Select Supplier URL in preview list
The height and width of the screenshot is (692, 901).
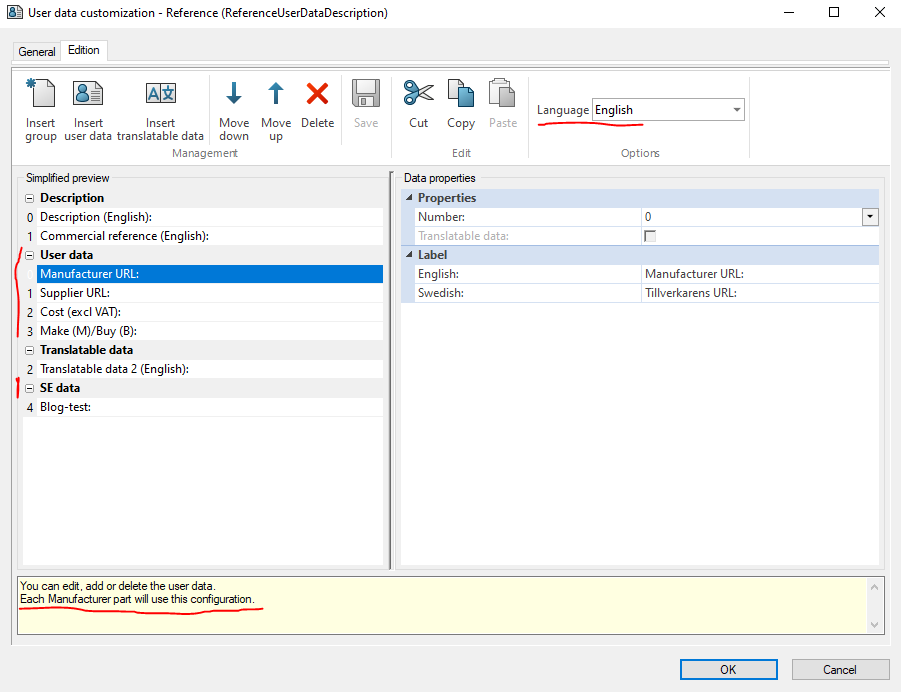click(75, 293)
